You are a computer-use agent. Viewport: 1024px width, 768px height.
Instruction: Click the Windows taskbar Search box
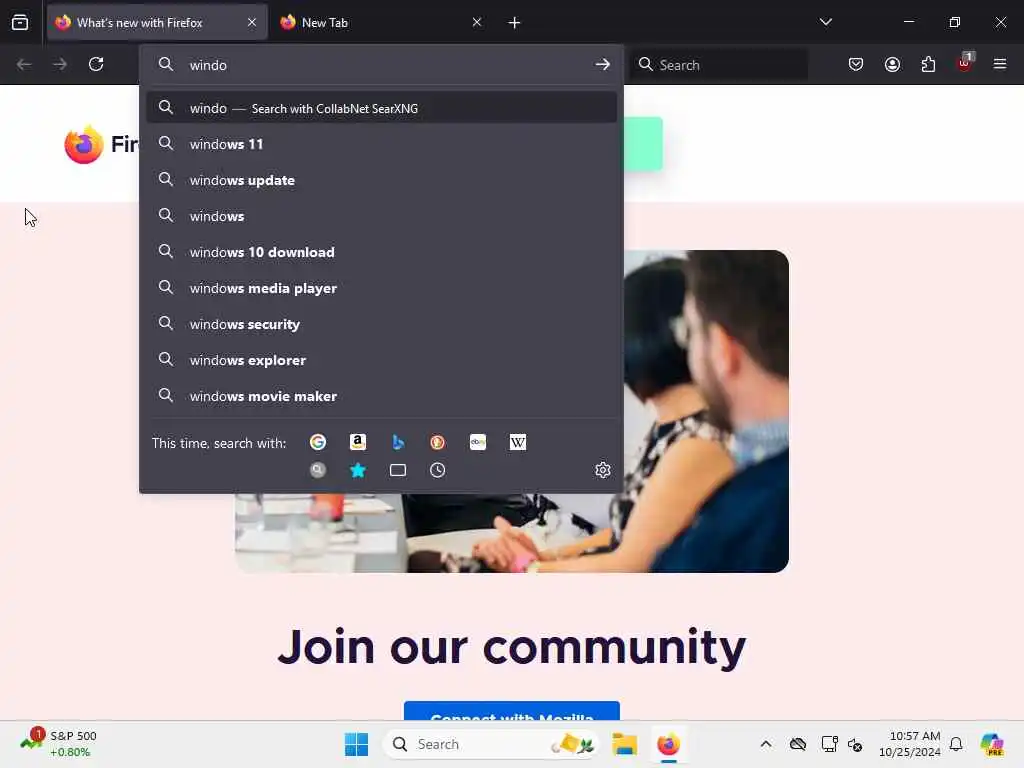coord(492,744)
